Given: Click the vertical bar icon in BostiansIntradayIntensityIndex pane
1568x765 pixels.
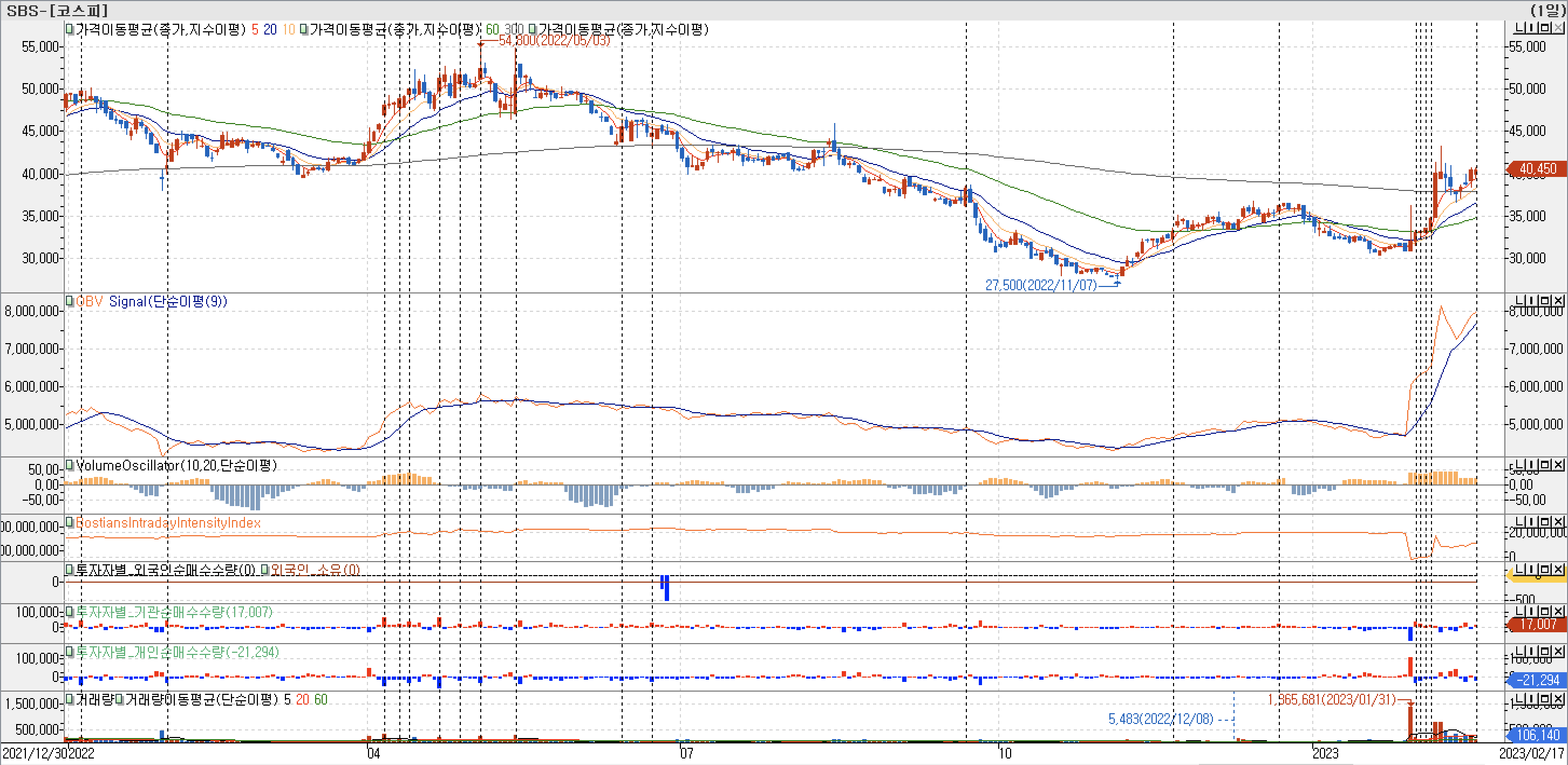Looking at the screenshot, I should 1532,522.
